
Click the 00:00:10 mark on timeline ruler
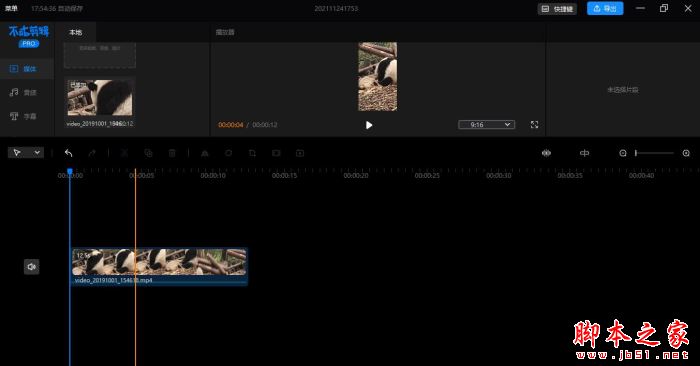tap(213, 175)
